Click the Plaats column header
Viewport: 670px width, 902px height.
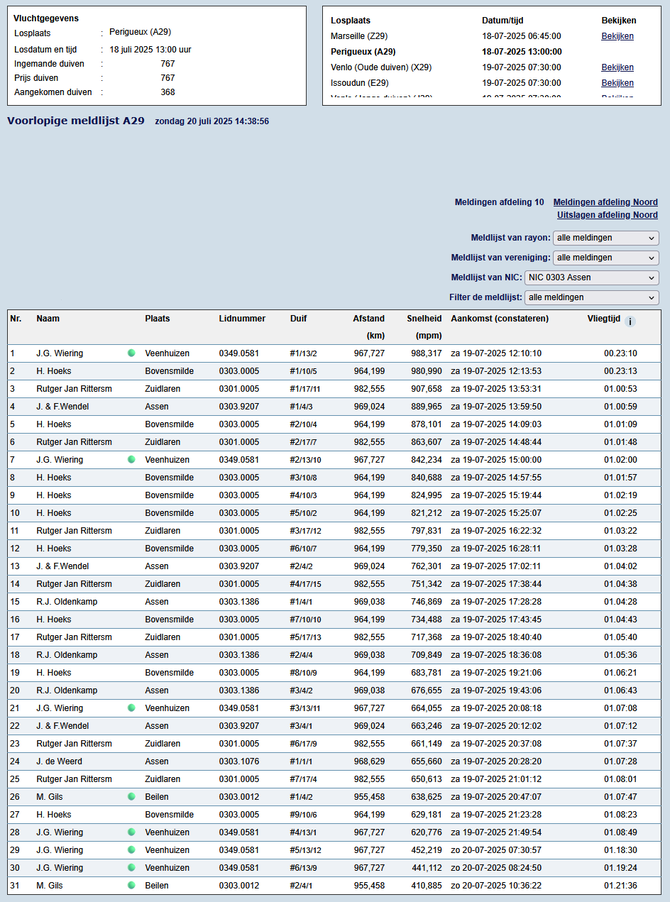157,318
